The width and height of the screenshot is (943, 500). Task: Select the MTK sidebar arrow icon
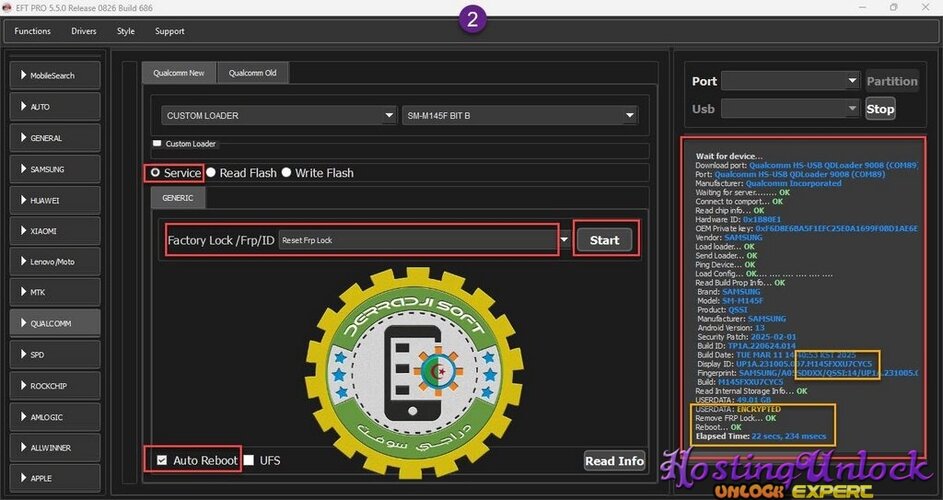23,292
